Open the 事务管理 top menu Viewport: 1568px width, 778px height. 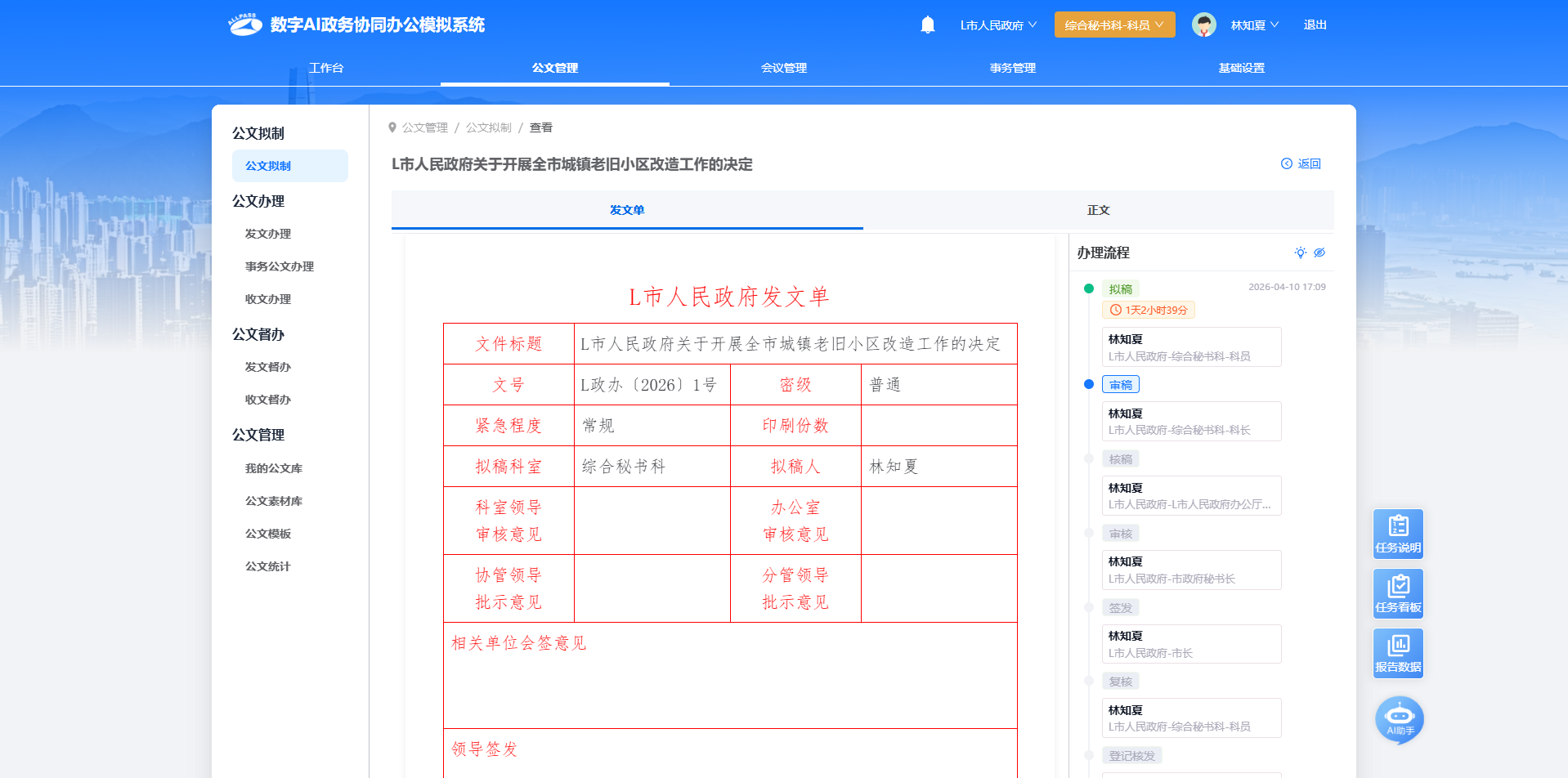pos(1013,68)
